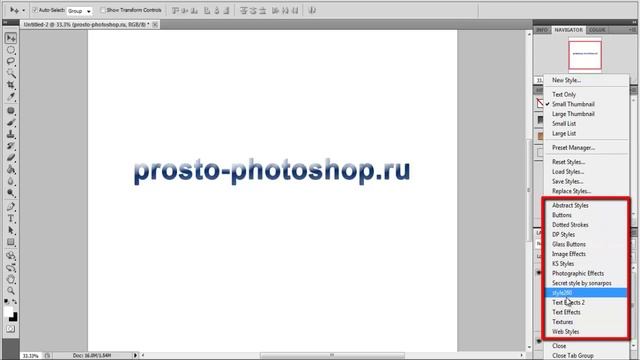The image size is (640, 360).
Task: Select the 3D Orbit tool
Action: (x=11, y=268)
